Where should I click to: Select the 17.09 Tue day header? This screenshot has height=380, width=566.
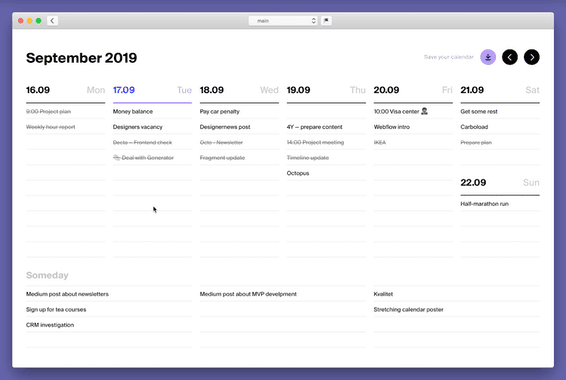(x=152, y=90)
